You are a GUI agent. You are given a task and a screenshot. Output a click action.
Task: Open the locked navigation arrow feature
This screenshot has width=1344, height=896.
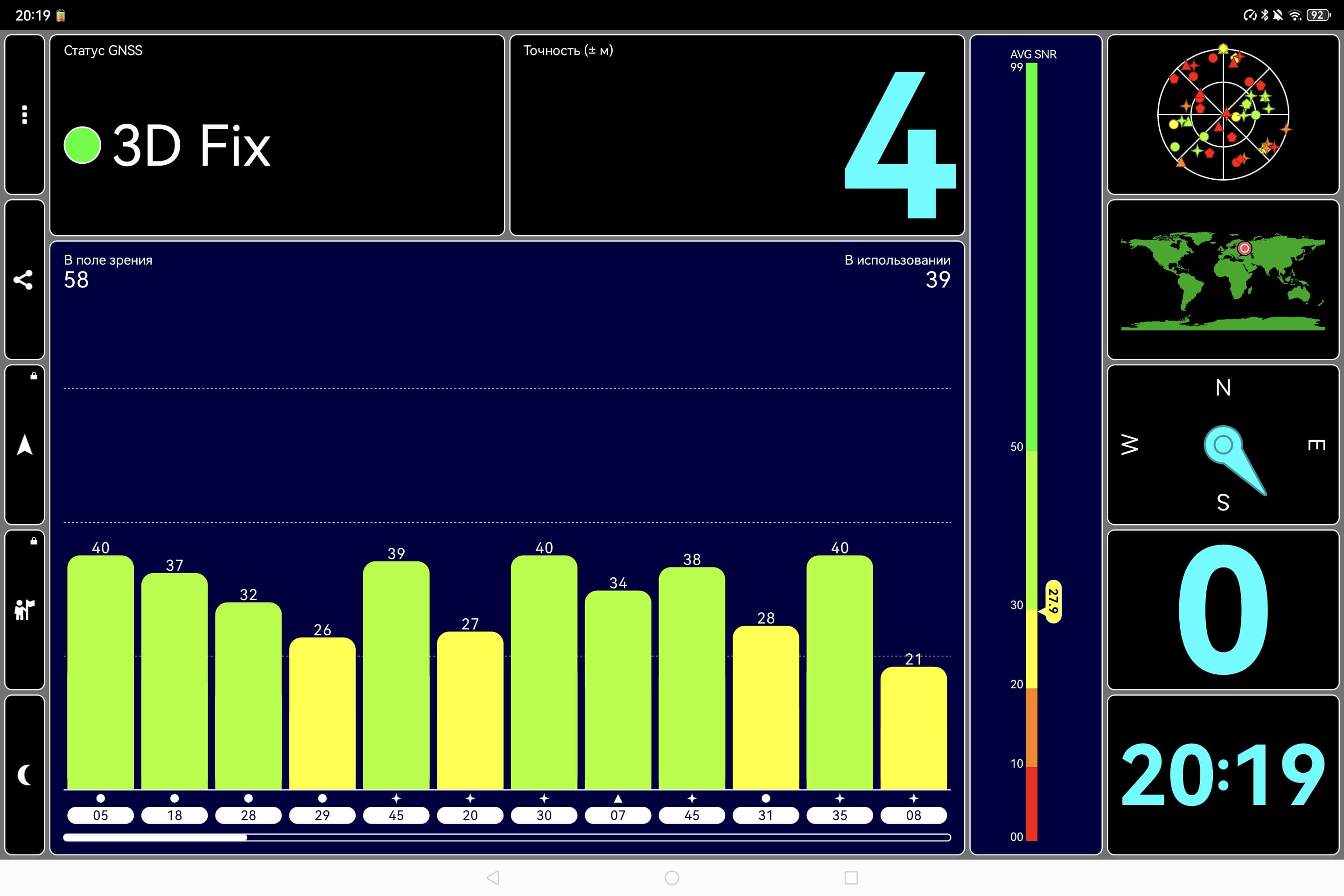(x=24, y=445)
